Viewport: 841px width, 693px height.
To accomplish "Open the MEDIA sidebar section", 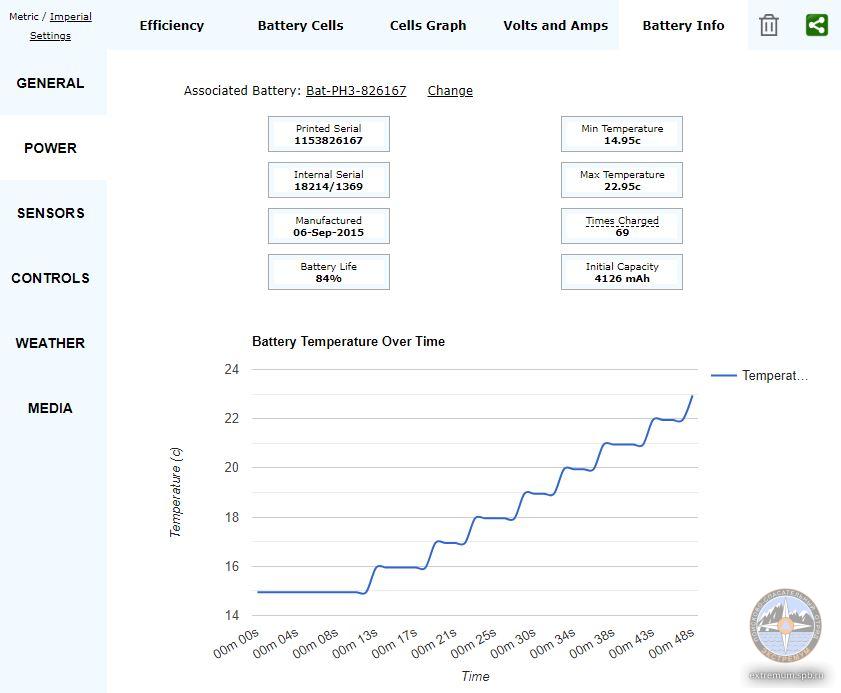I will click(50, 408).
